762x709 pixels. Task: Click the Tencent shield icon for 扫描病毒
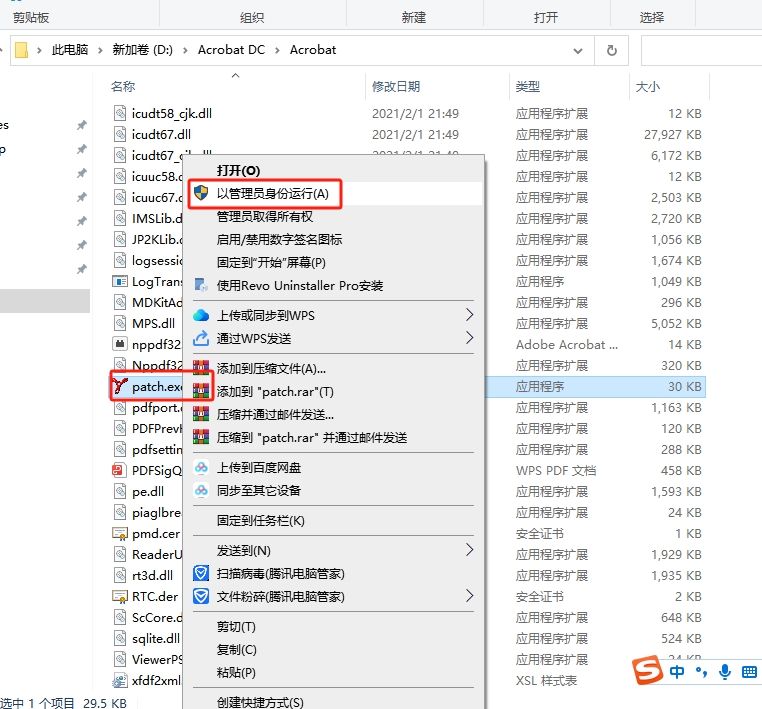click(201, 573)
